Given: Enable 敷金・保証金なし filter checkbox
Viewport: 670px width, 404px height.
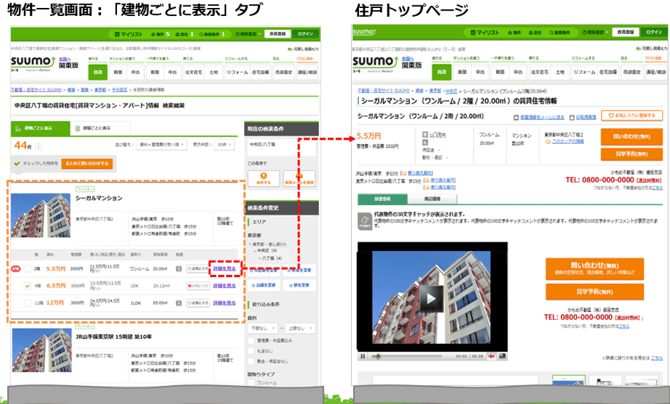Looking at the screenshot, I should 251,361.
